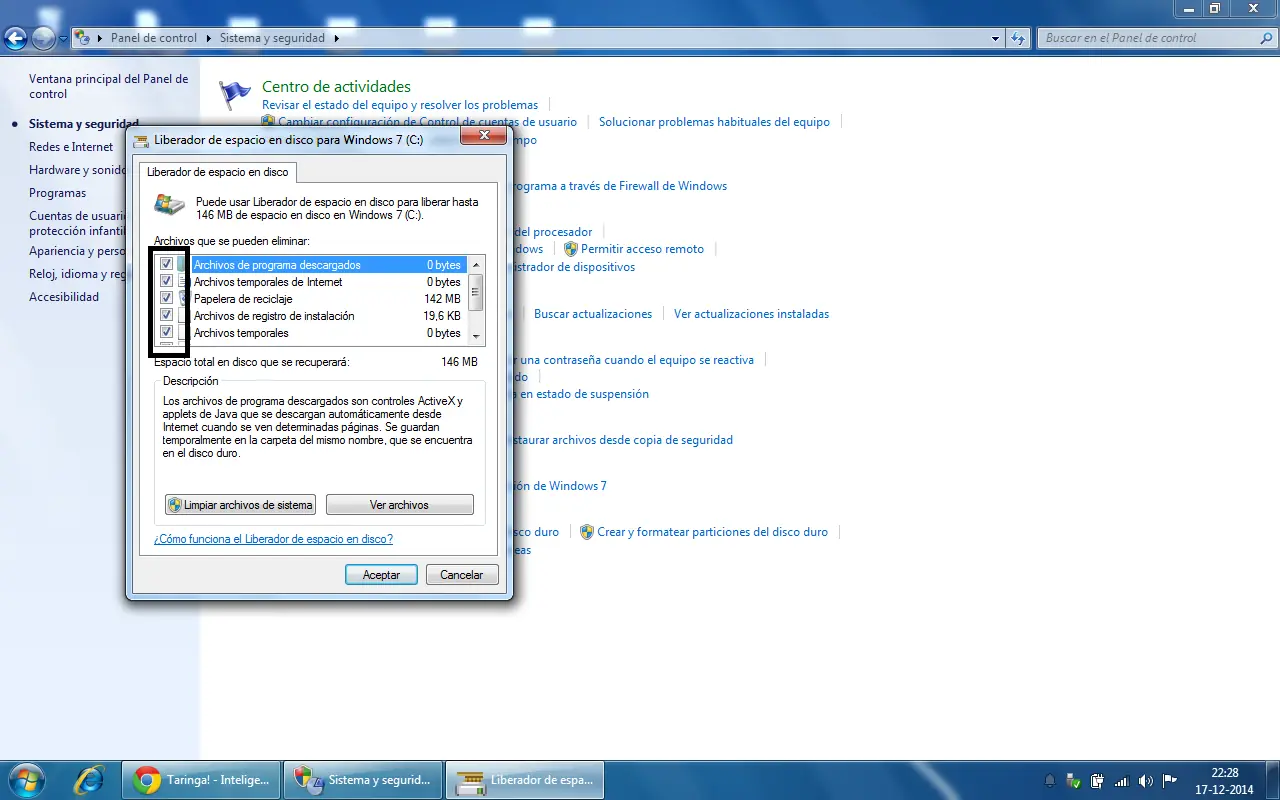
Task: Launch Internet Explorer from the taskbar
Action: [90, 779]
